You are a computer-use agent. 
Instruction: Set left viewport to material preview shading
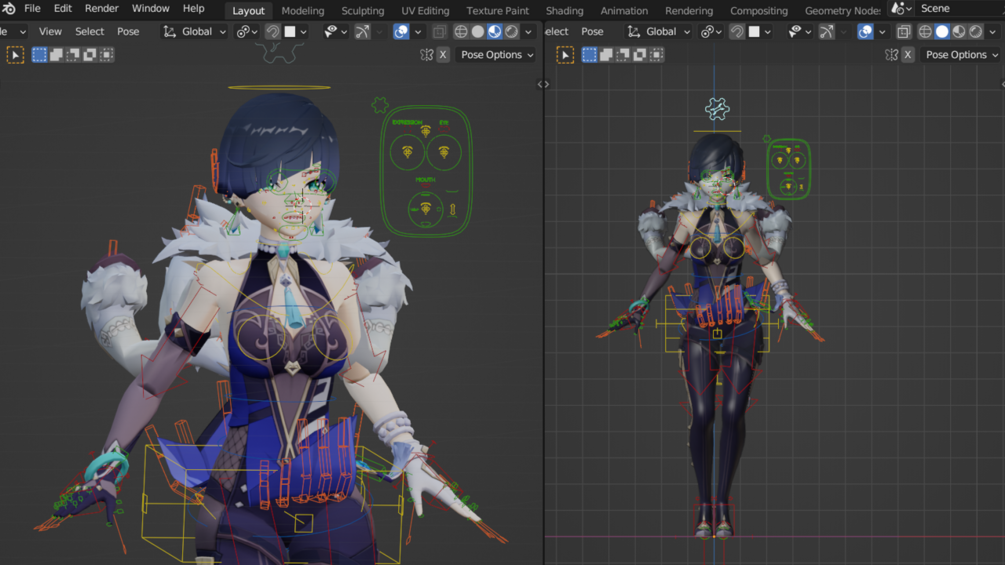point(494,31)
